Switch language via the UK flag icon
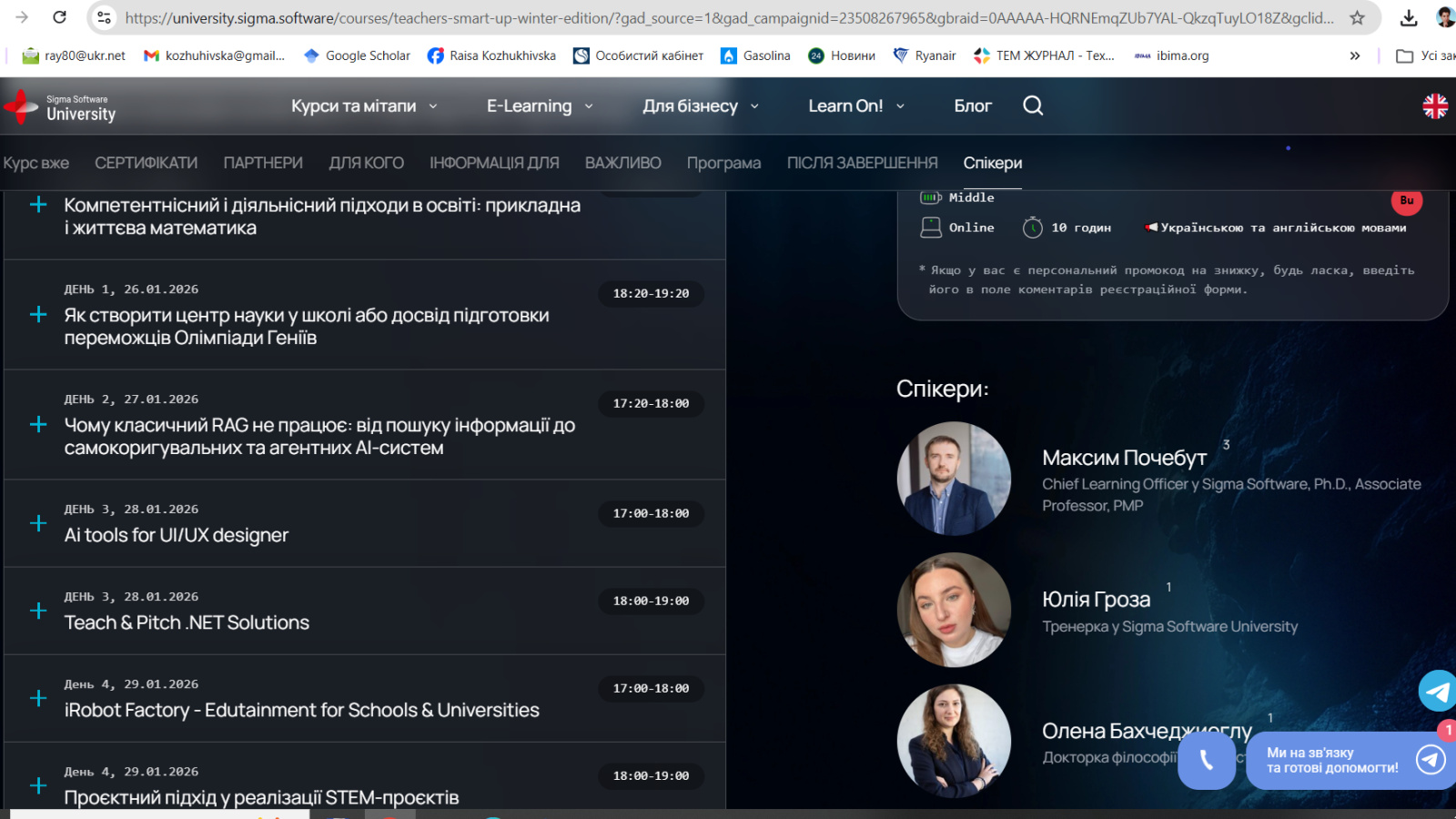 tap(1435, 106)
